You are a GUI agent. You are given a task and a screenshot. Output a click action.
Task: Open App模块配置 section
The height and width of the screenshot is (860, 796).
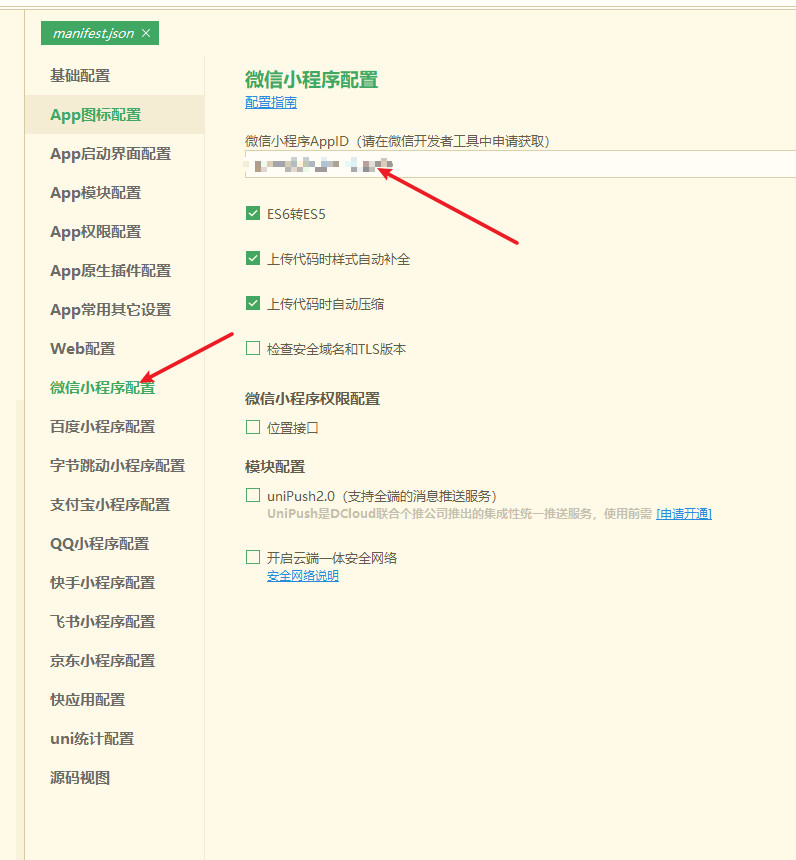coord(96,193)
